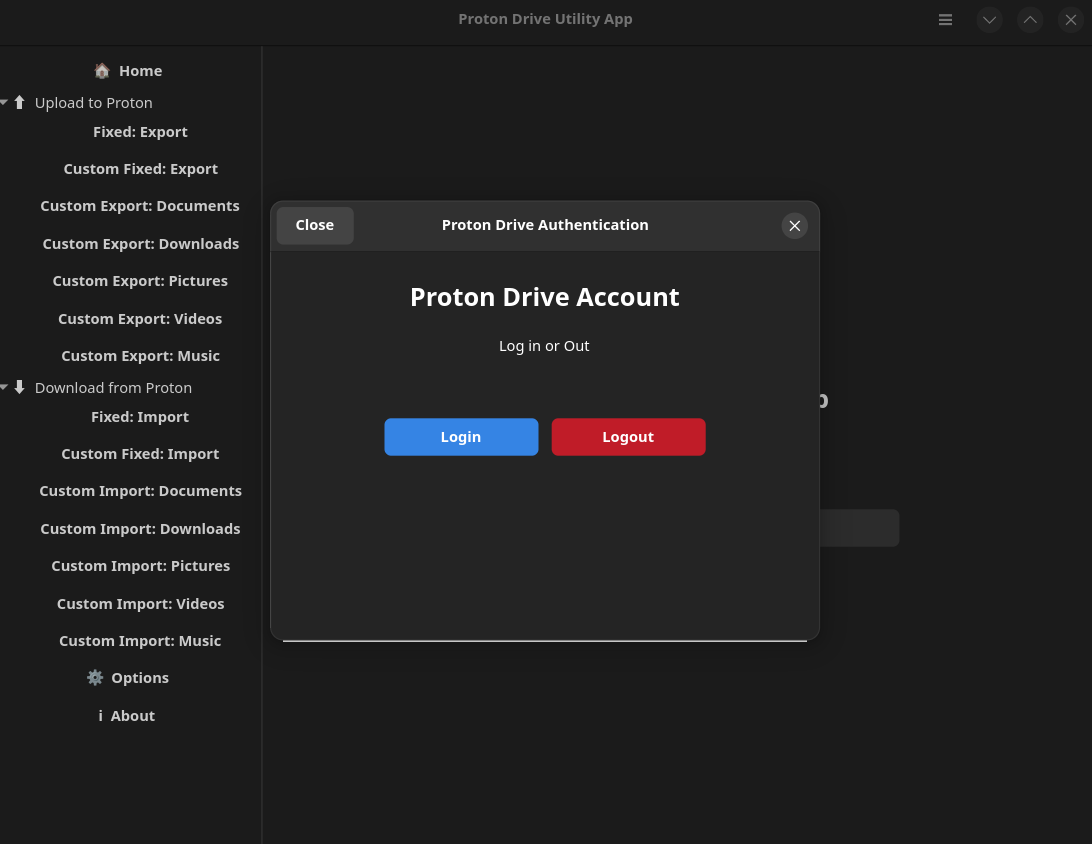
Task: Open Custom Fixed: Export
Action: [140, 169]
